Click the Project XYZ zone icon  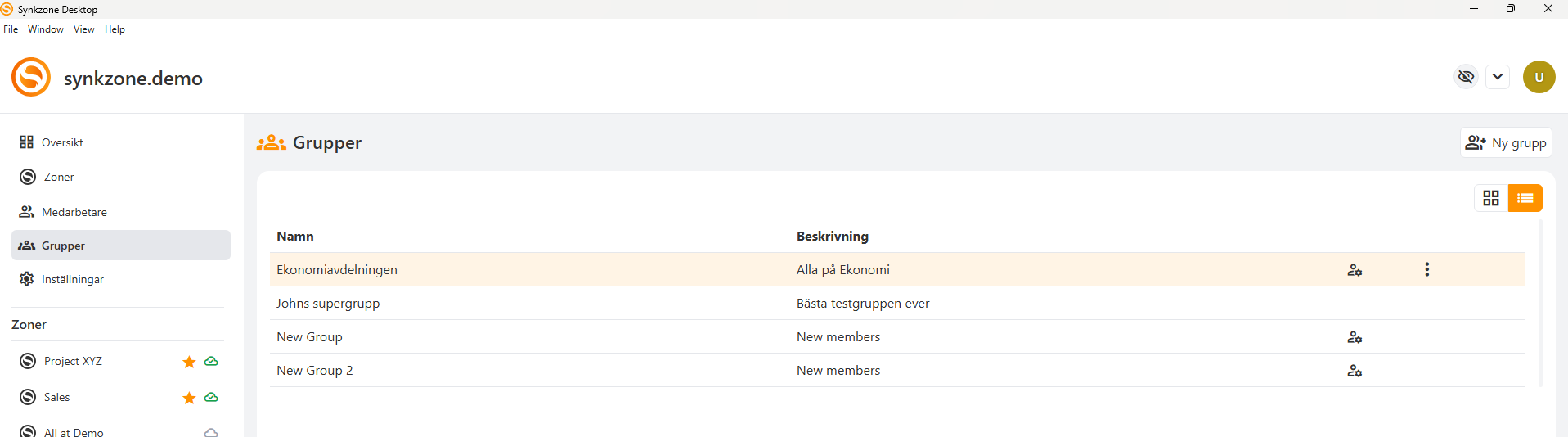coord(28,361)
